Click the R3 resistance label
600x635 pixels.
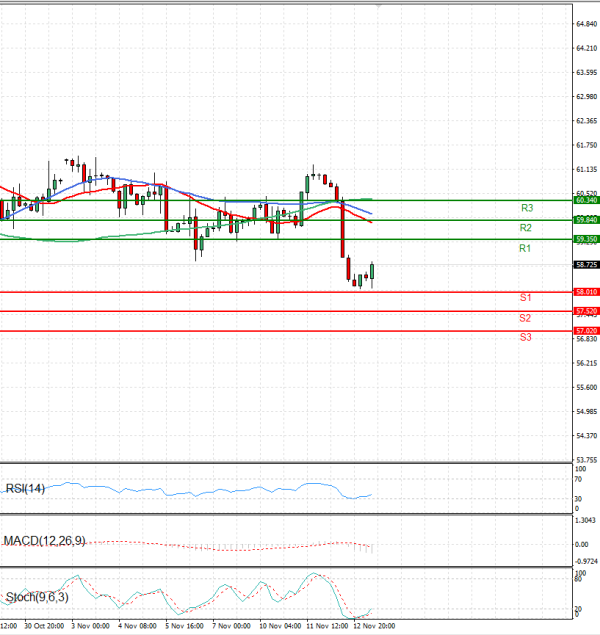click(526, 208)
